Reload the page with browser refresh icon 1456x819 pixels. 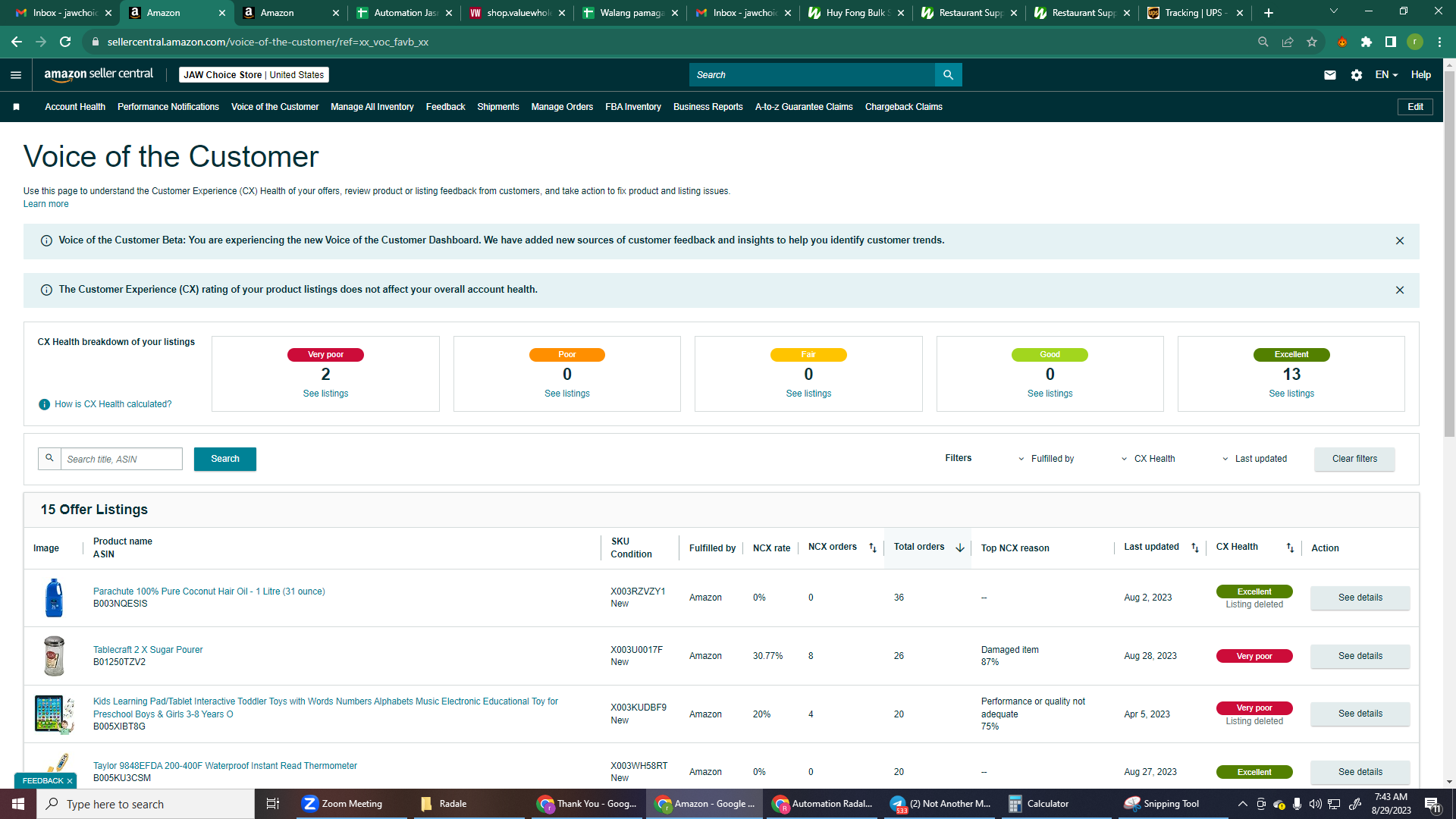coord(65,42)
